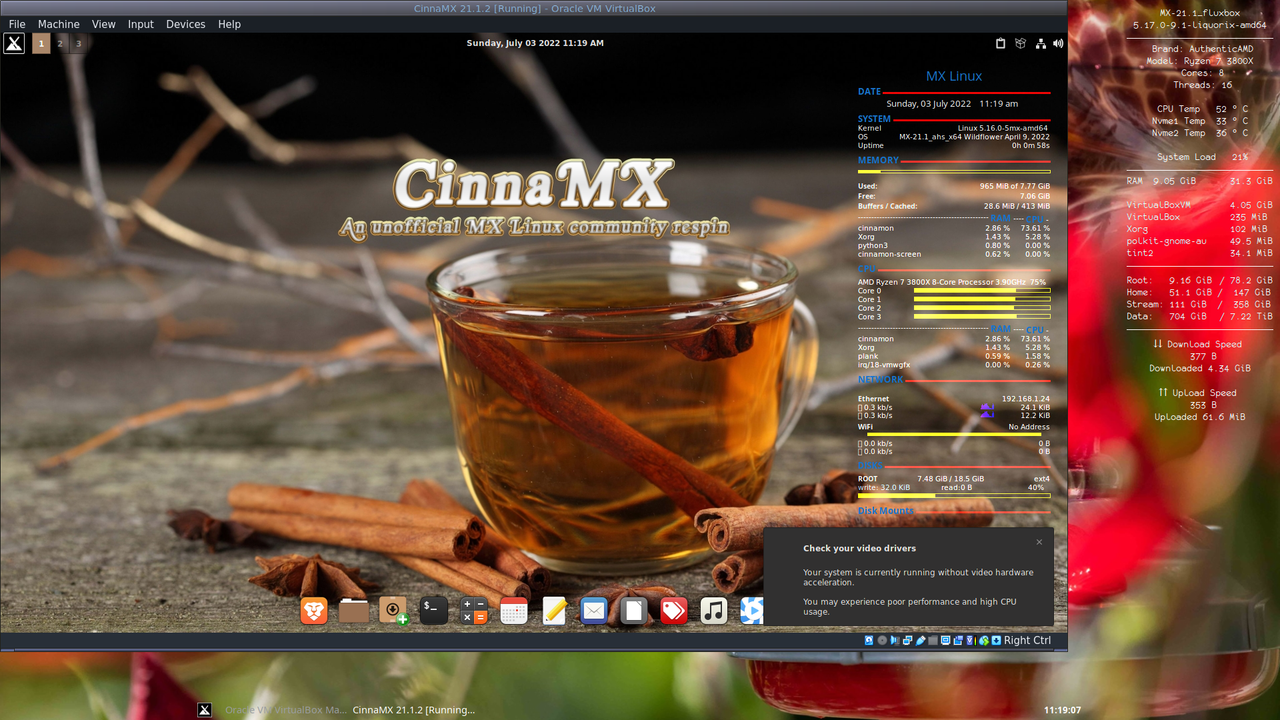
Task: Click the Uptime row in conky
Action: click(x=954, y=146)
